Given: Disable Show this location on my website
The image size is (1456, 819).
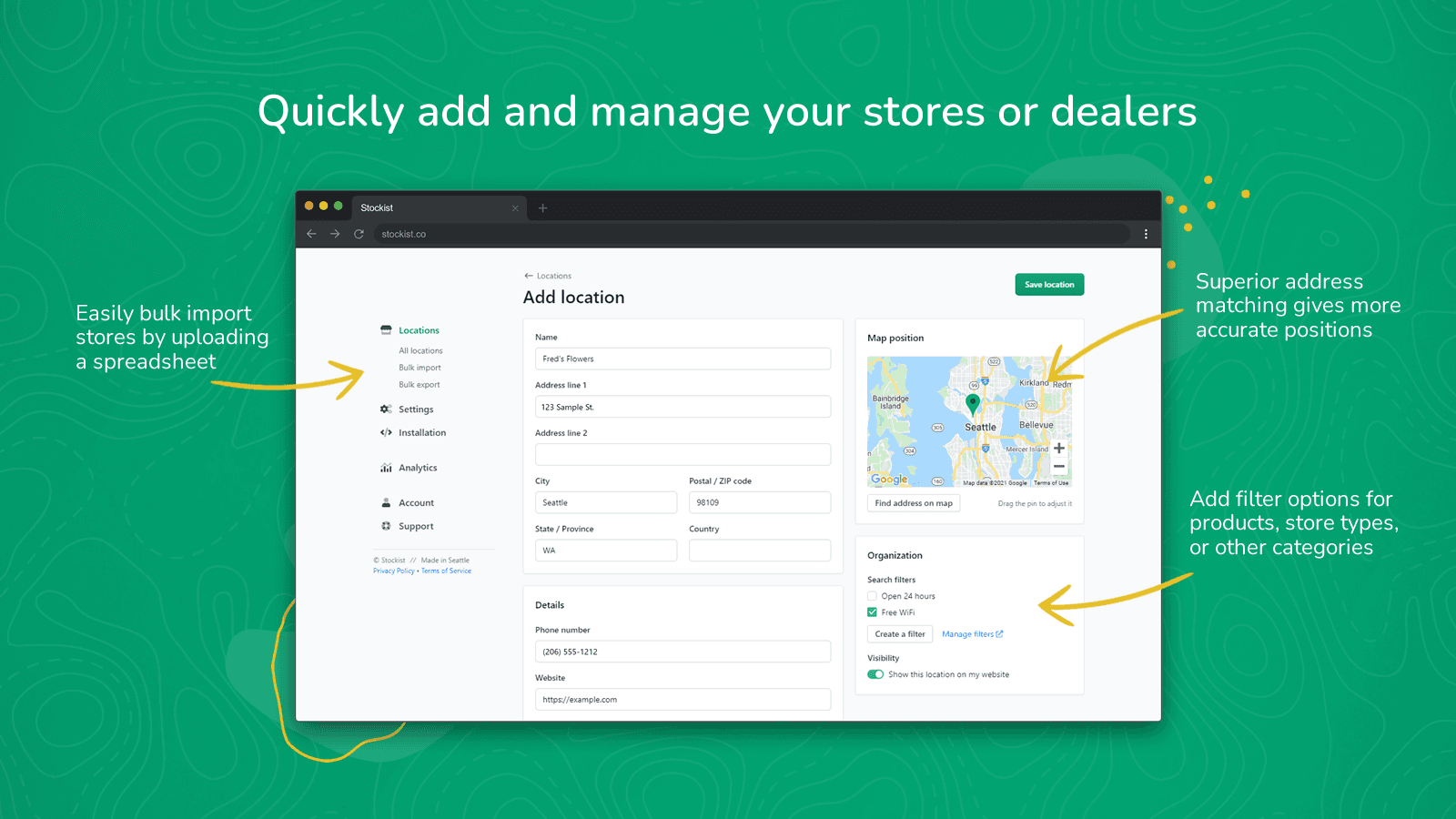Looking at the screenshot, I should pos(876,674).
